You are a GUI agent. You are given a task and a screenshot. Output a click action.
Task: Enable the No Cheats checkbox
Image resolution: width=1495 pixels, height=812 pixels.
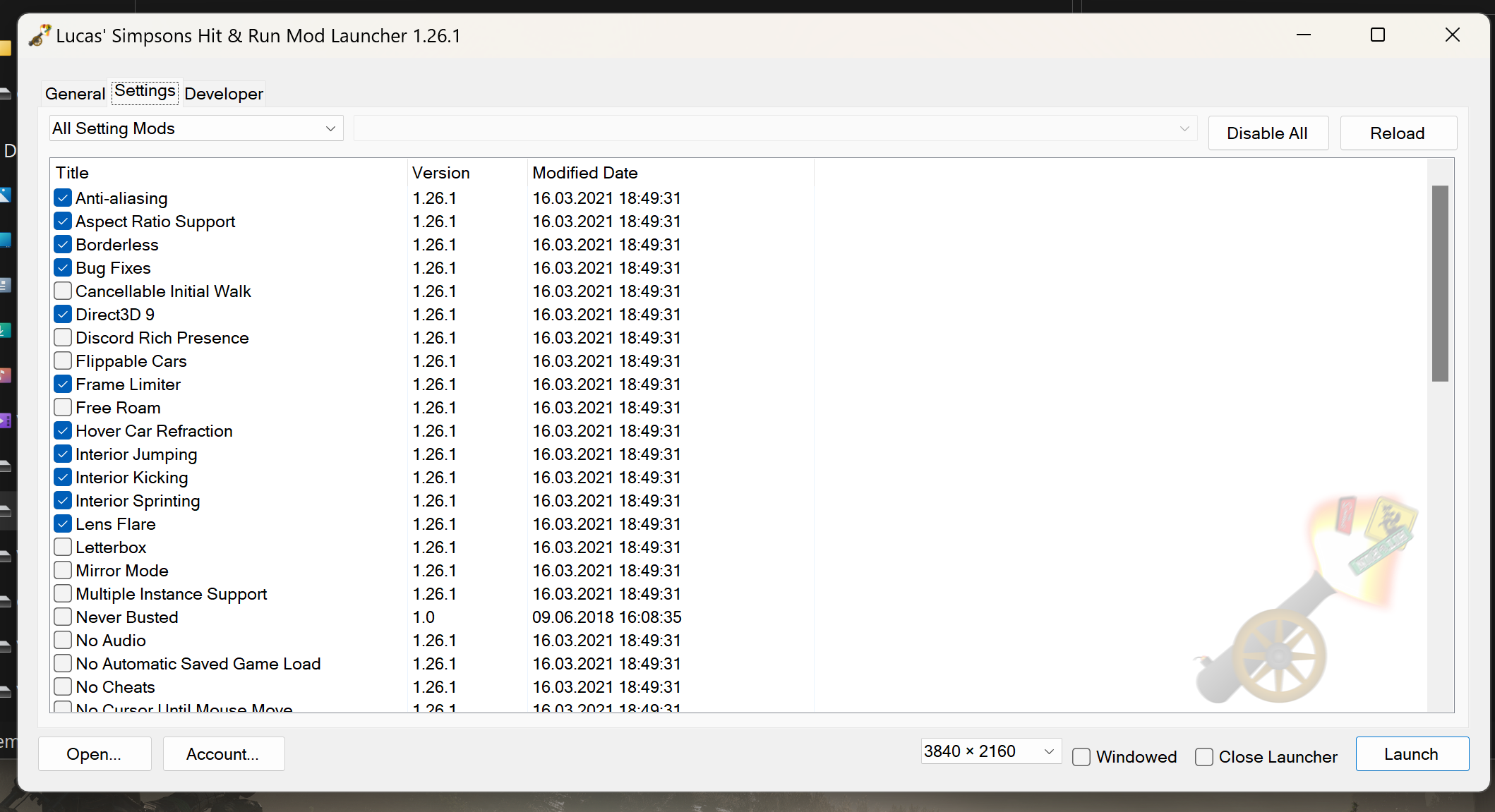(x=63, y=687)
